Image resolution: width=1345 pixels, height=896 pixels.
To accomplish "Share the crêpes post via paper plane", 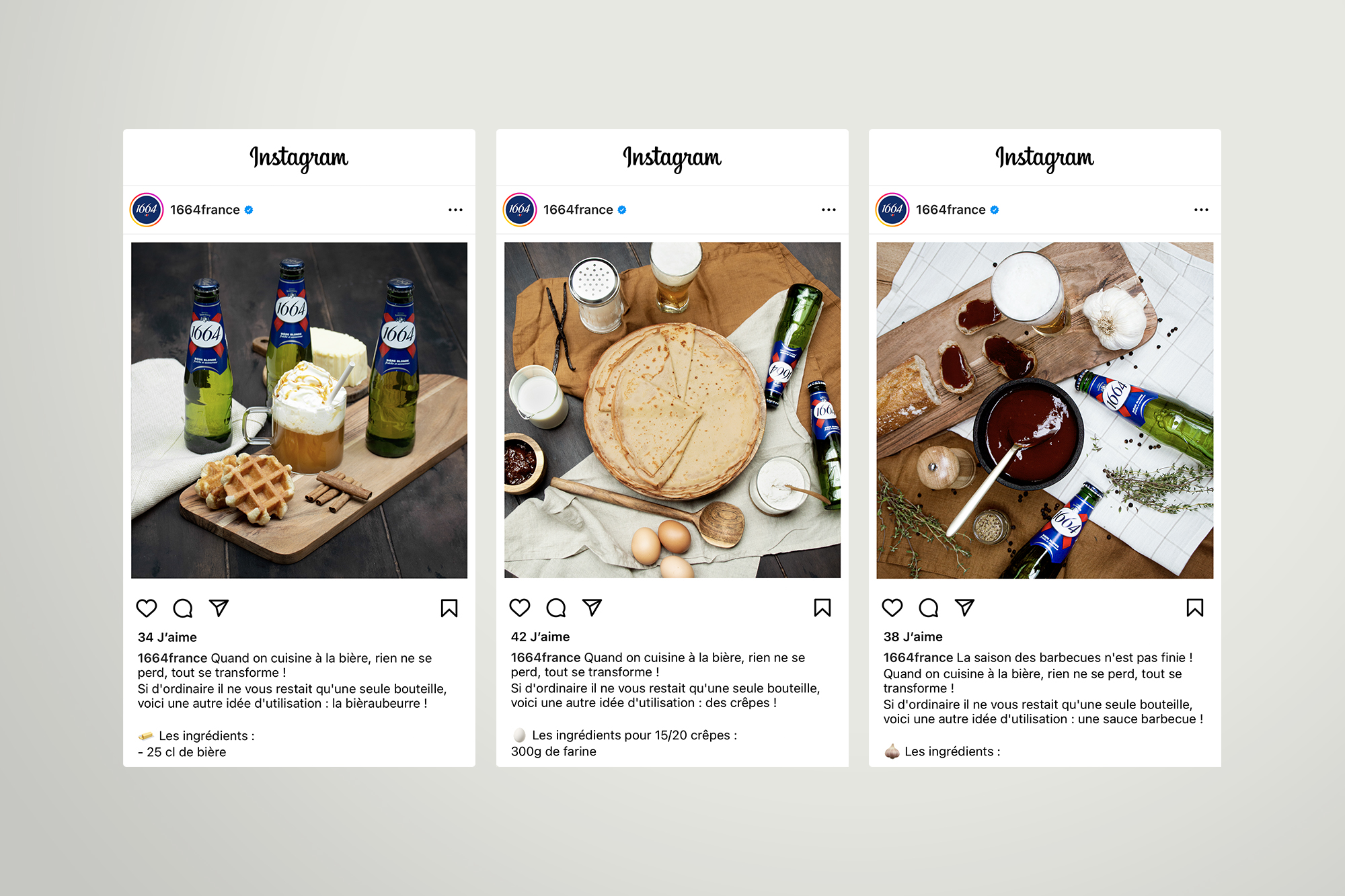I will pyautogui.click(x=592, y=608).
